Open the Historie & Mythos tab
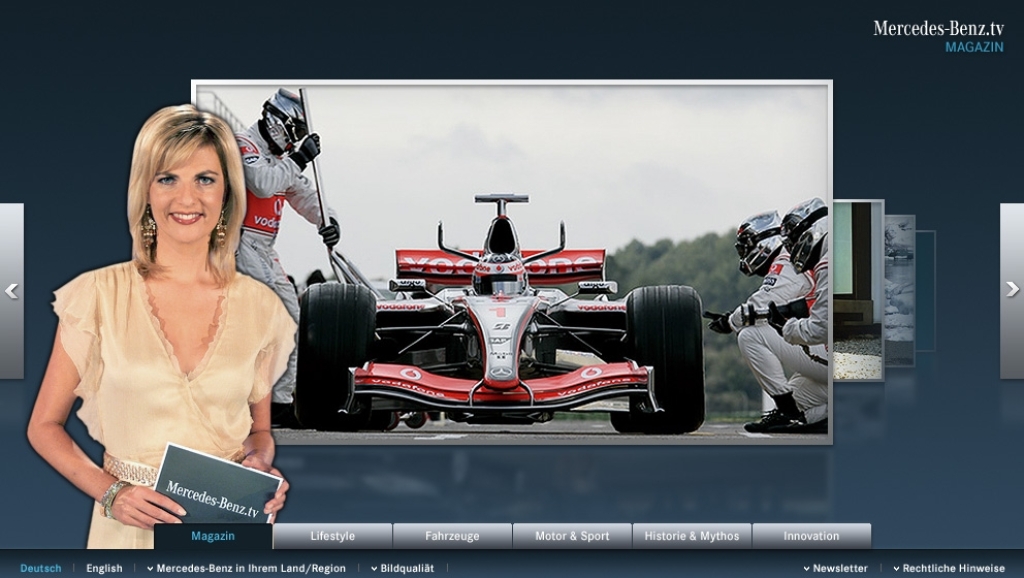This screenshot has width=1024, height=578. click(692, 536)
